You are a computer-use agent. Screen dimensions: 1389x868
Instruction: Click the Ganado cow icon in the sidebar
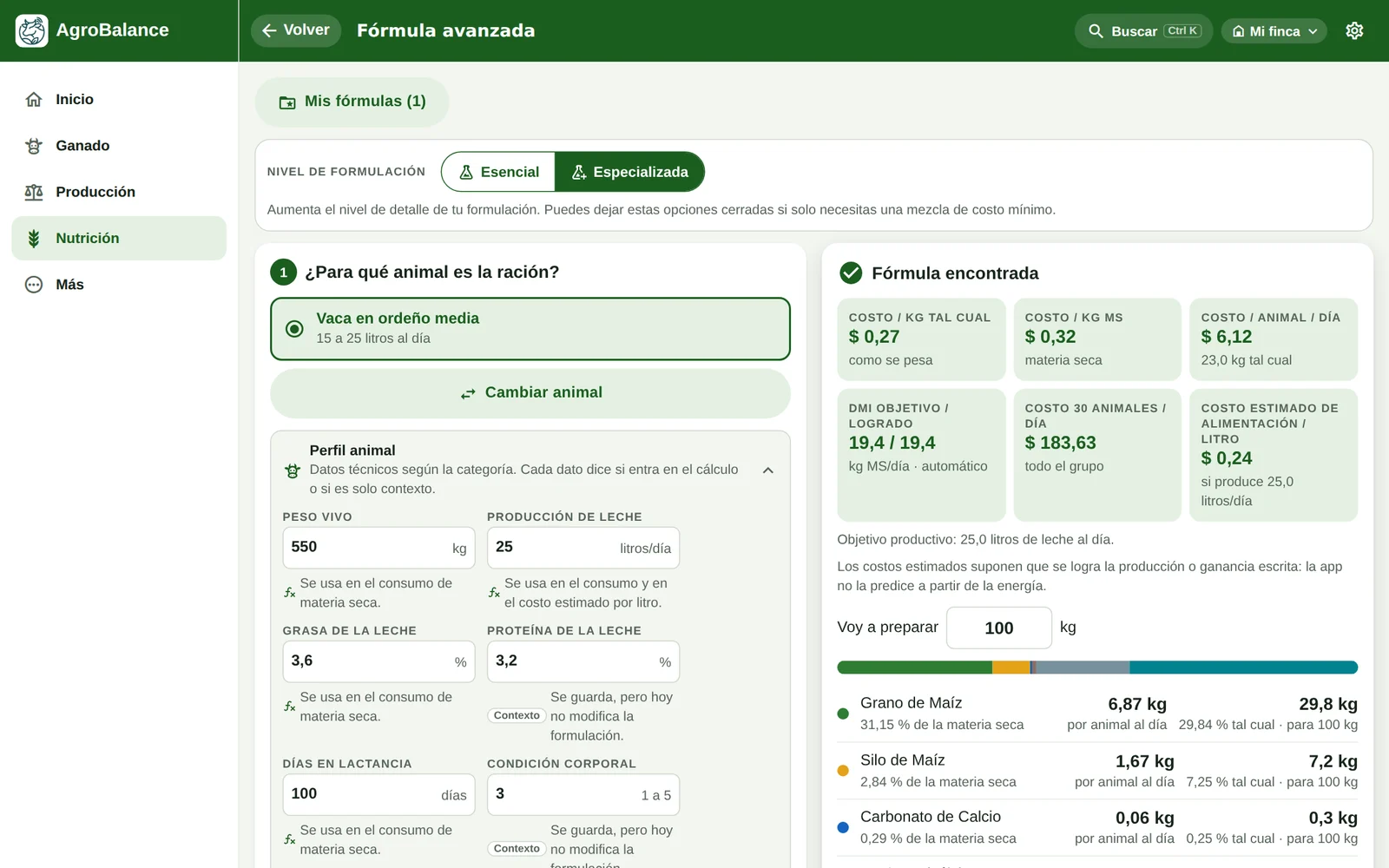tap(34, 146)
